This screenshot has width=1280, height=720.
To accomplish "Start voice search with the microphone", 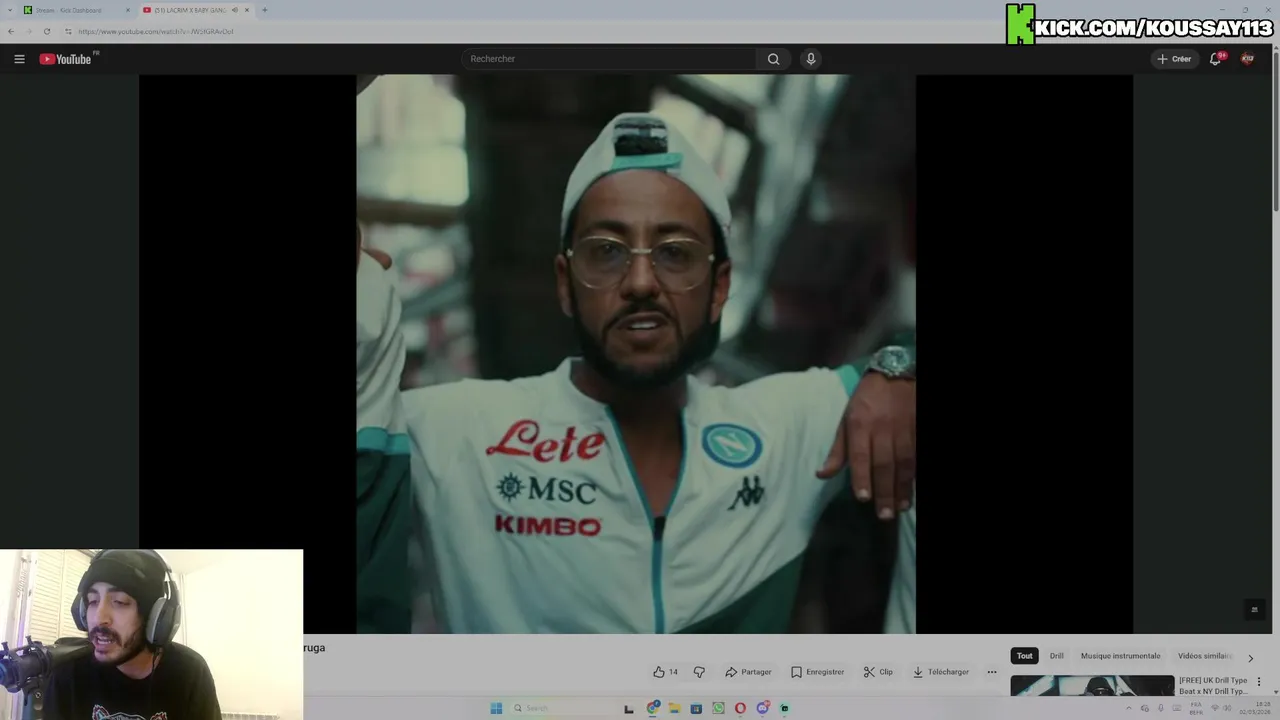I will pos(811,59).
